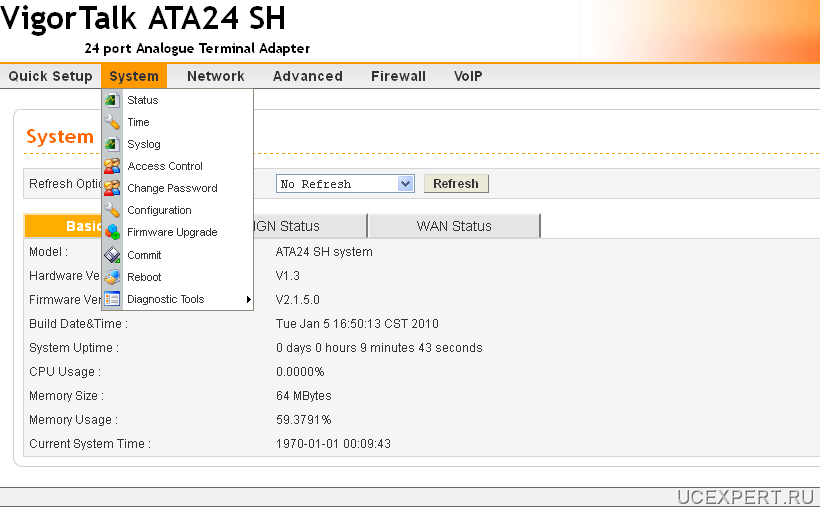820x509 pixels.
Task: Click the Refresh button
Action: point(455,184)
